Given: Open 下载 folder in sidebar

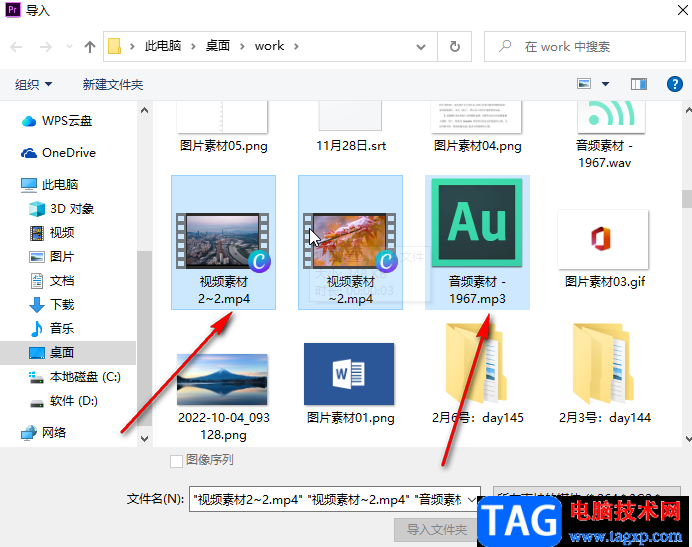Looking at the screenshot, I should click(x=52, y=304).
